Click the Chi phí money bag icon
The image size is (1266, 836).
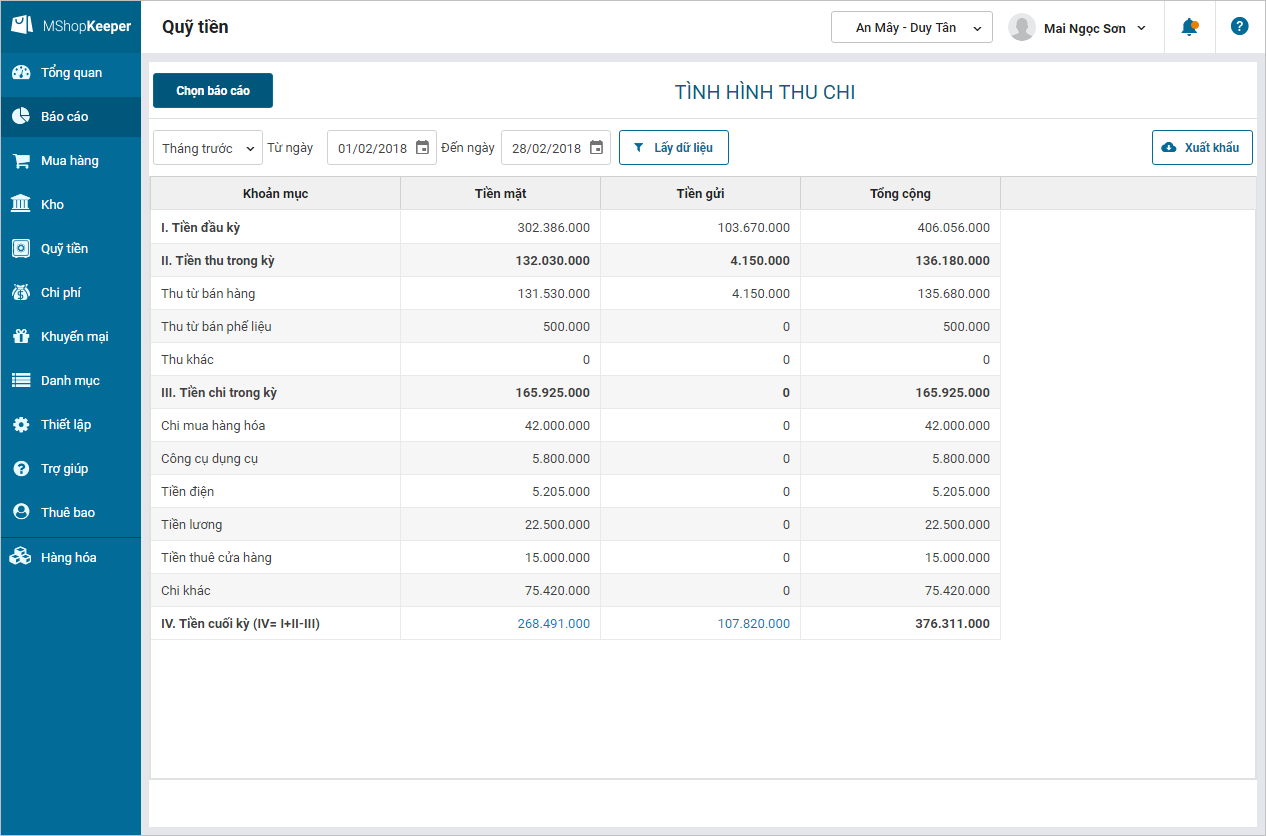pyautogui.click(x=21, y=293)
